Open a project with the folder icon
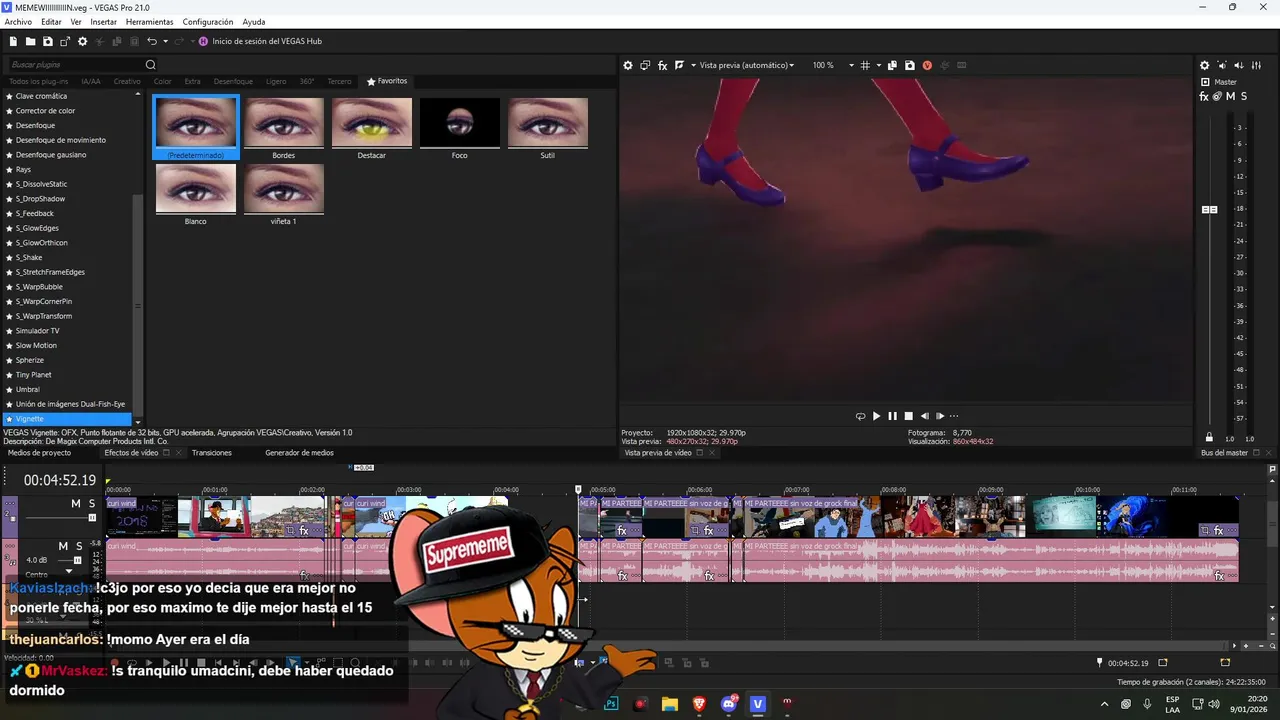The height and width of the screenshot is (720, 1280). tap(31, 41)
